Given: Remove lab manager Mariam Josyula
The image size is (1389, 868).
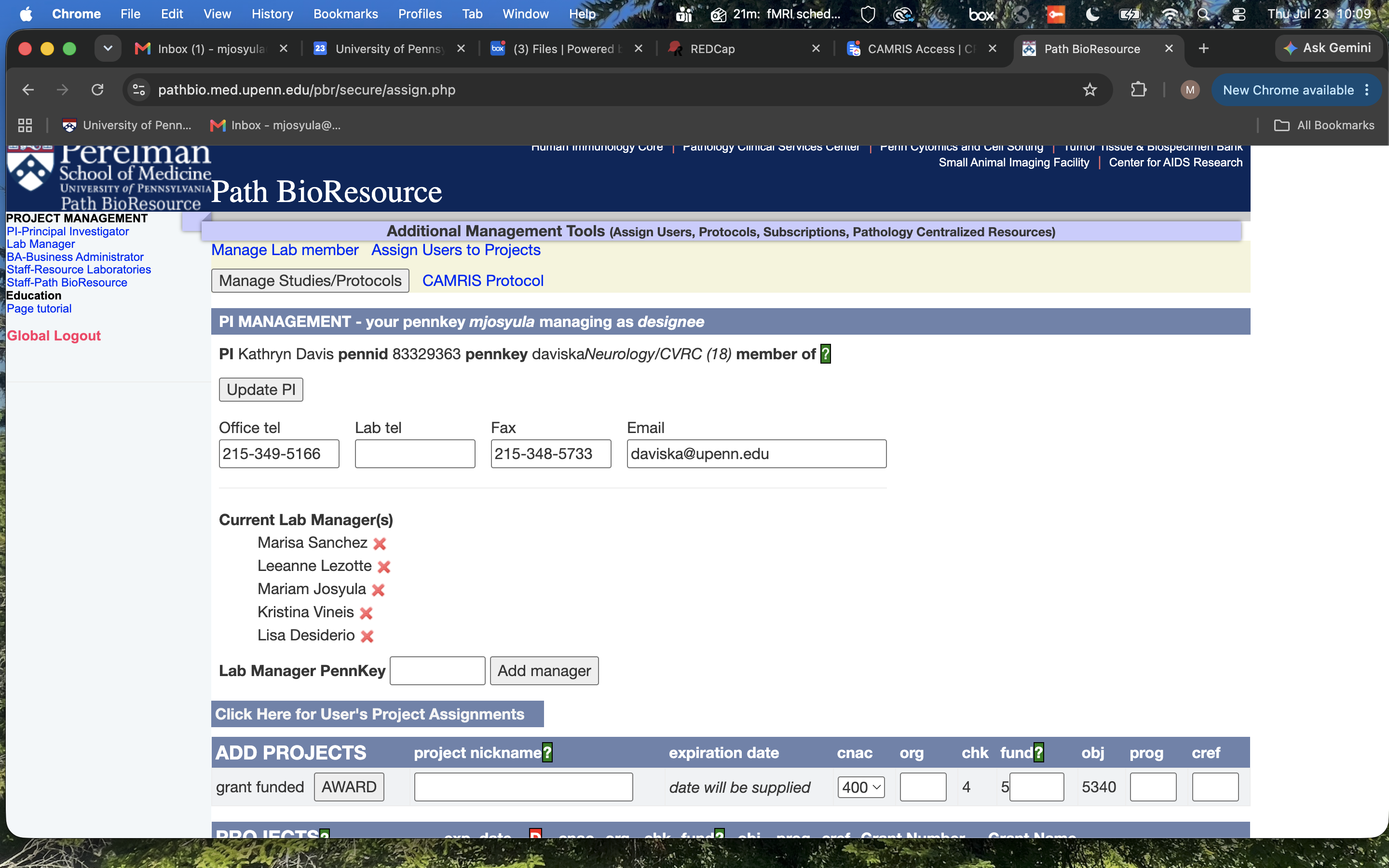Looking at the screenshot, I should pos(378,590).
